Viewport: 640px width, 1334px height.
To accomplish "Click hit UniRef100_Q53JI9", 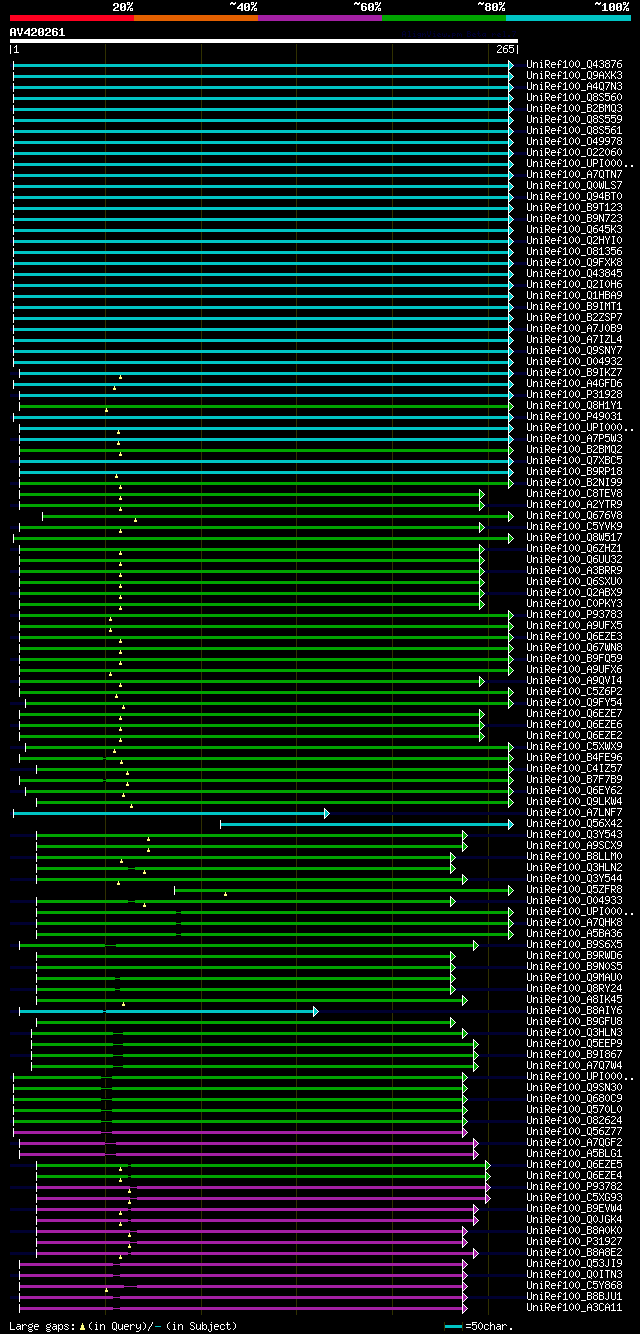I will 574,1264.
